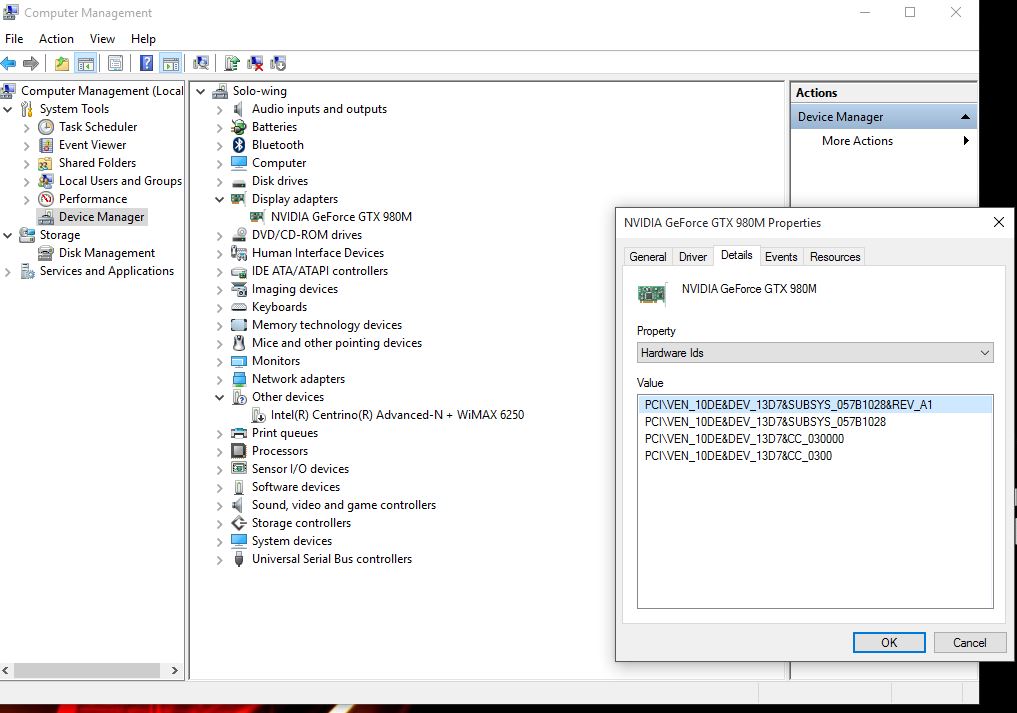1017x713 pixels.
Task: Click Scan for hardware changes icon
Action: point(201,63)
